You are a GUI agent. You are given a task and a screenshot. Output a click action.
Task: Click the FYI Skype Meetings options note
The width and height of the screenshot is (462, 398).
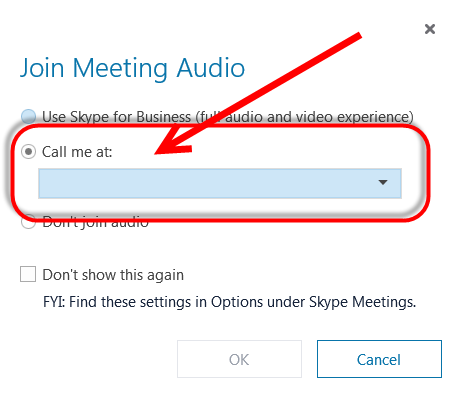click(230, 302)
